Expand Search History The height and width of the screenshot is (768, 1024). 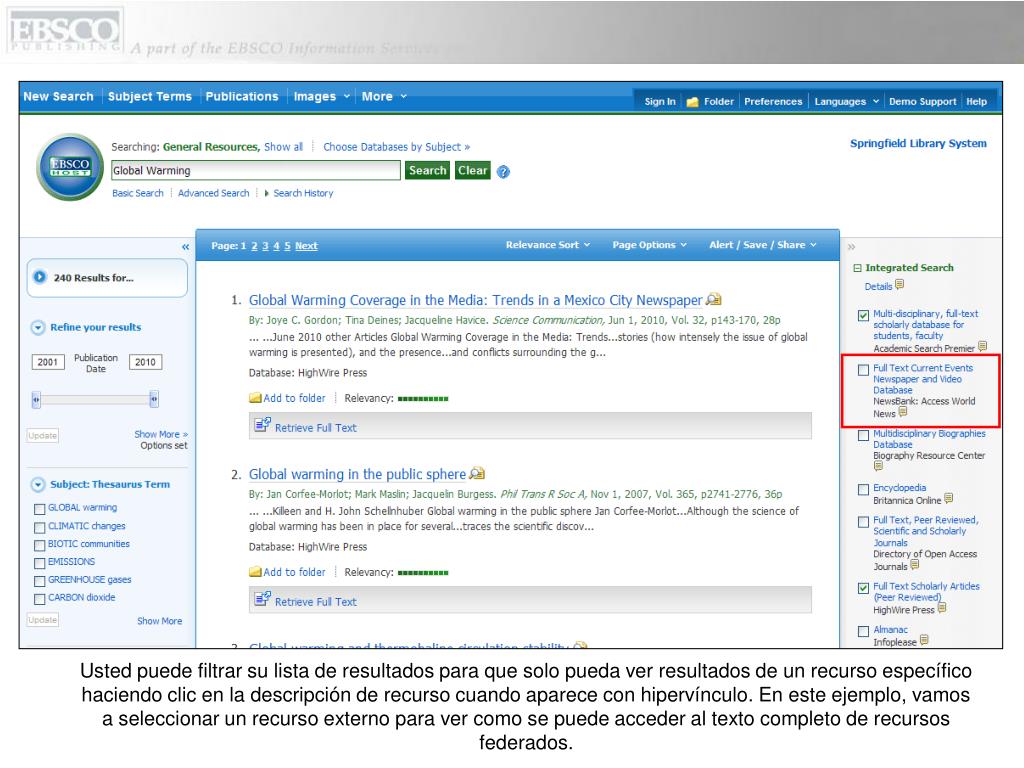tap(299, 193)
